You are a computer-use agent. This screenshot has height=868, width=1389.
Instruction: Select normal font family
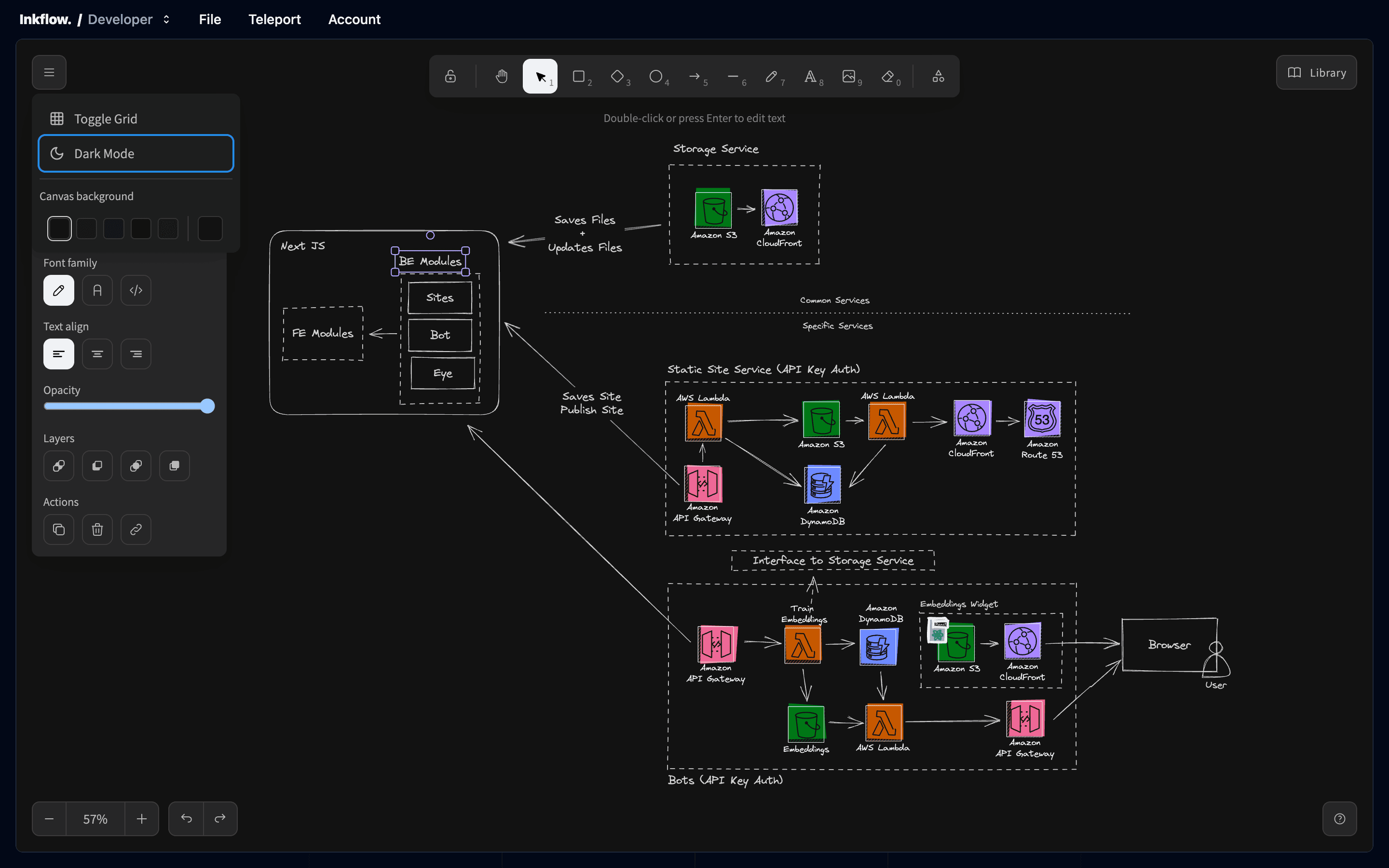coord(97,290)
